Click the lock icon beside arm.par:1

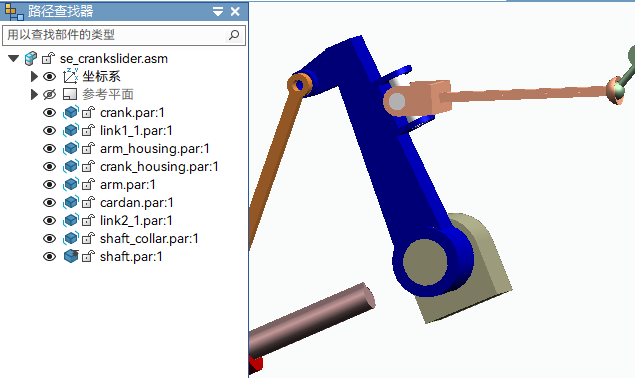point(88,184)
